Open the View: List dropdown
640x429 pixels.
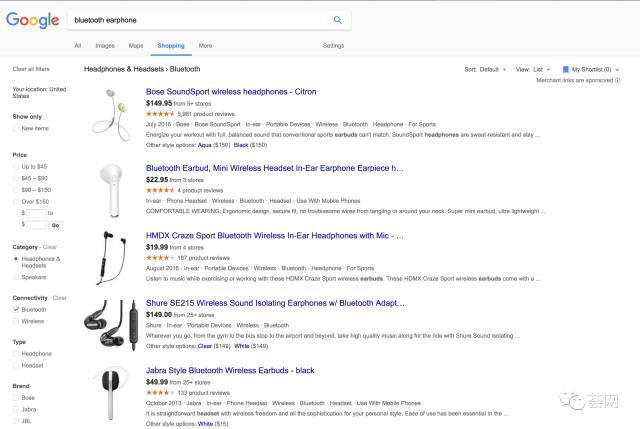tap(533, 69)
